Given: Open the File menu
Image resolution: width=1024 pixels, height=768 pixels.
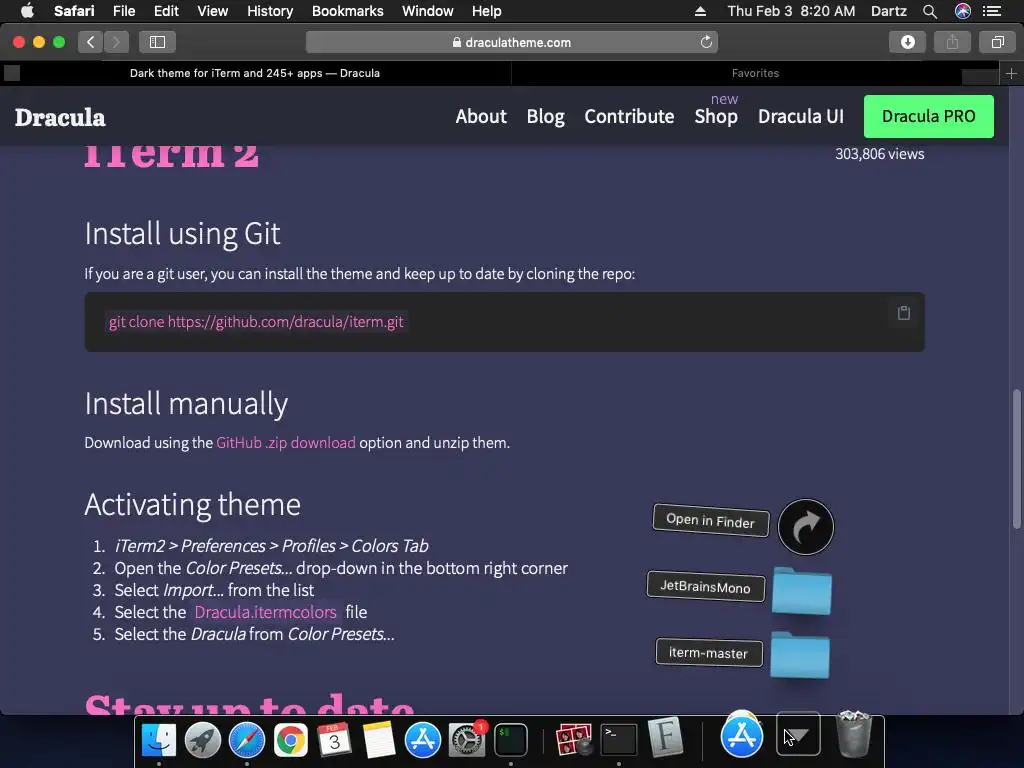Looking at the screenshot, I should point(123,11).
